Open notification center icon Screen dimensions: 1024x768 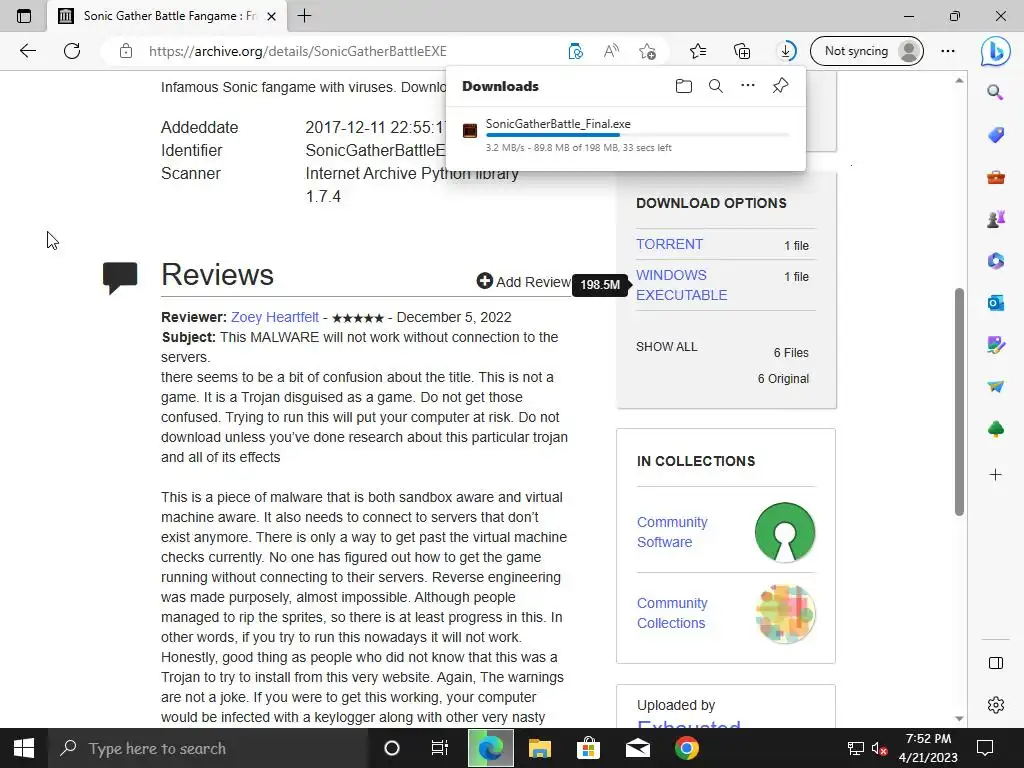pyautogui.click(x=985, y=748)
